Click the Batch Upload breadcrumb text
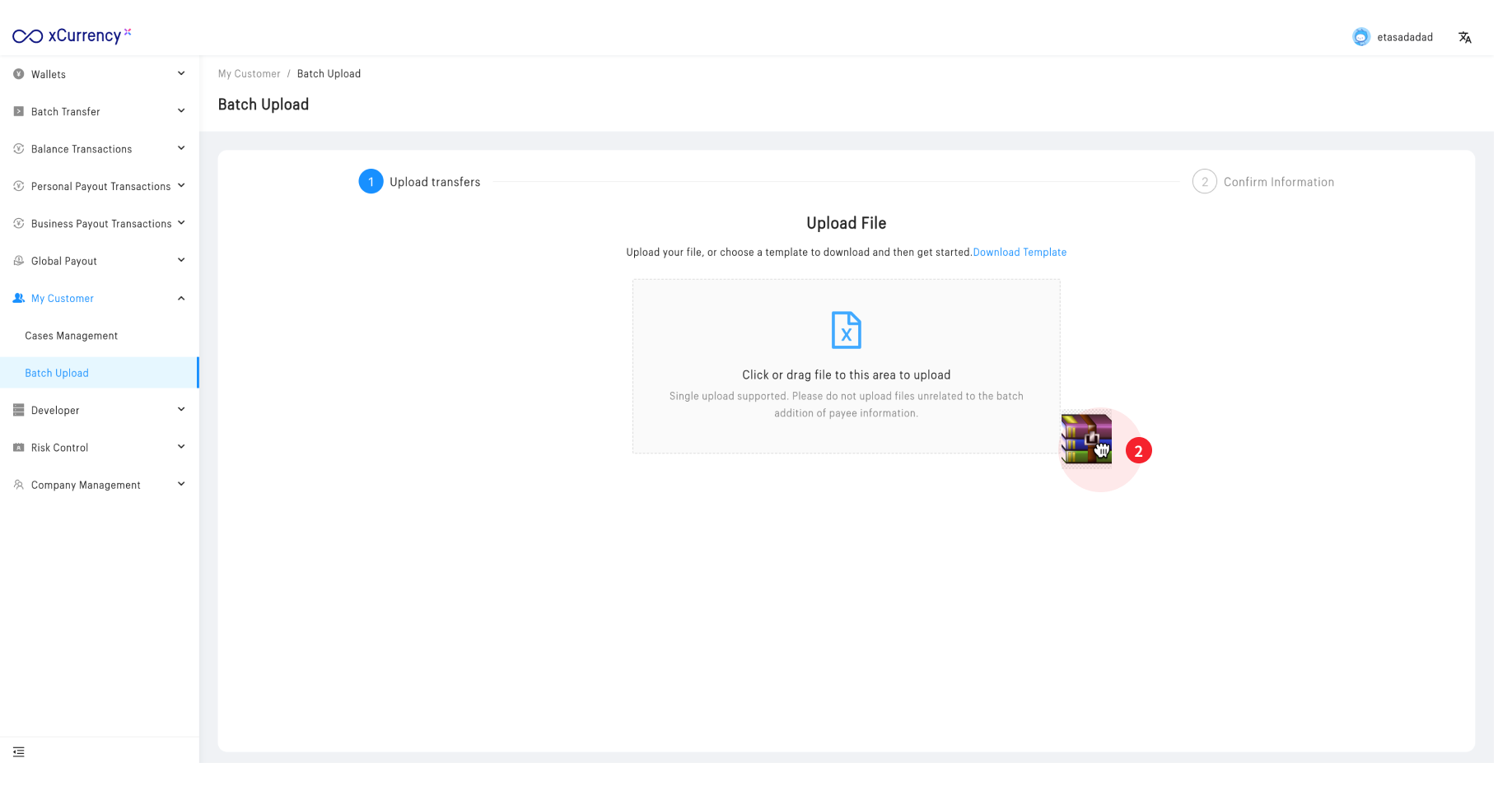1512x800 pixels. coord(329,74)
